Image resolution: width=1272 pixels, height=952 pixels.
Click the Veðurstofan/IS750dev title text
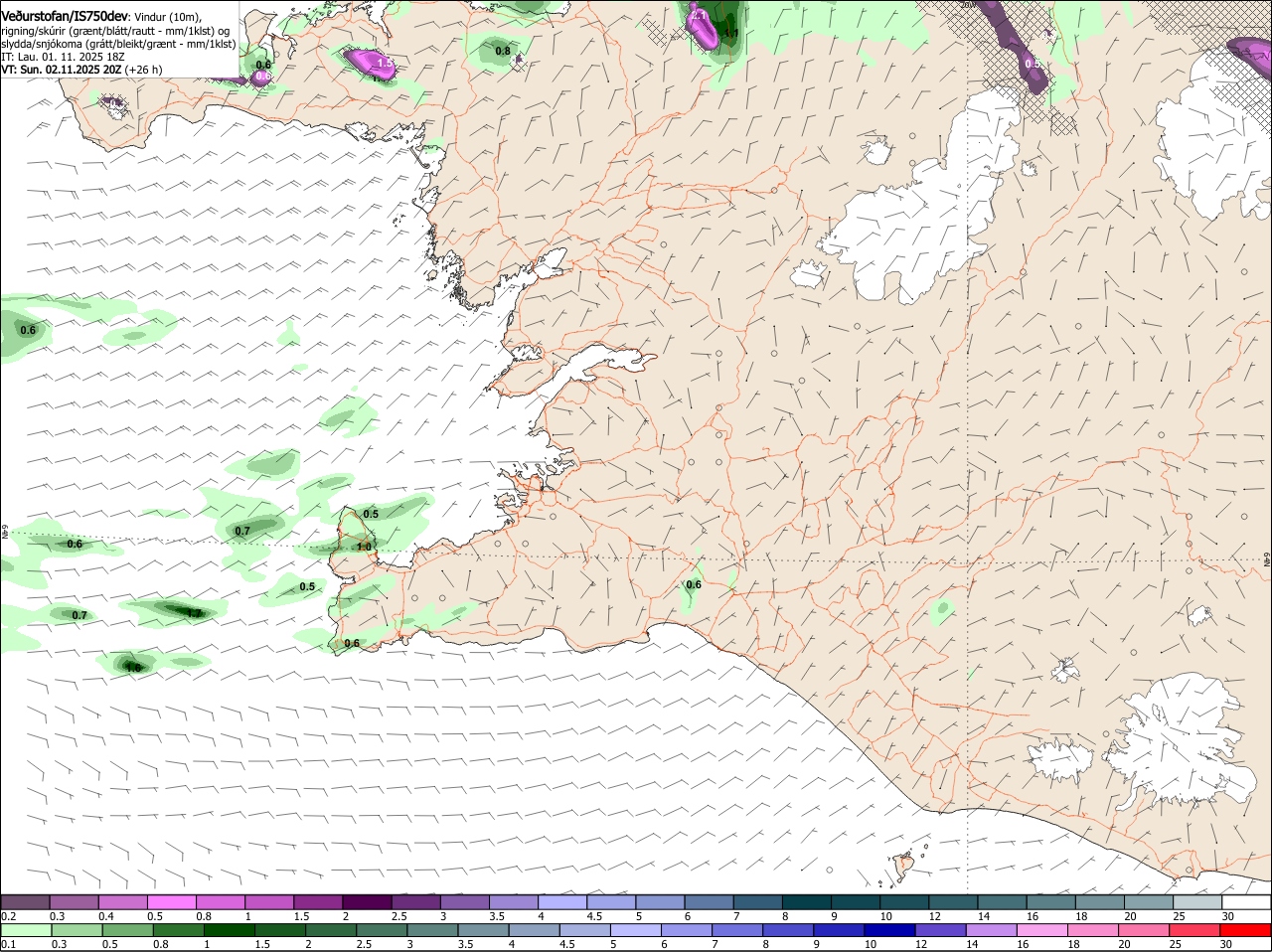coord(65,17)
